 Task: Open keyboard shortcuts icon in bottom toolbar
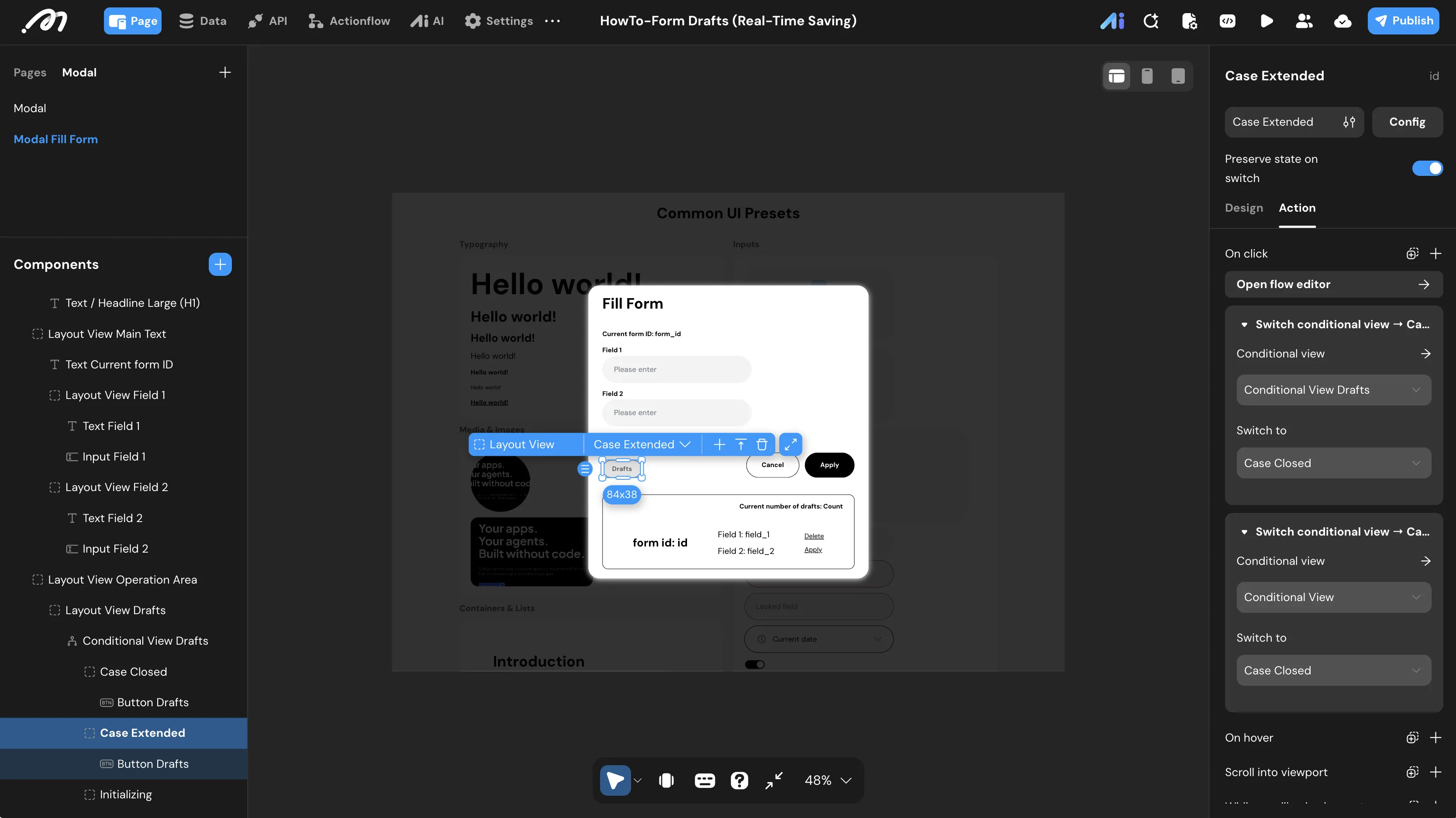click(x=704, y=780)
